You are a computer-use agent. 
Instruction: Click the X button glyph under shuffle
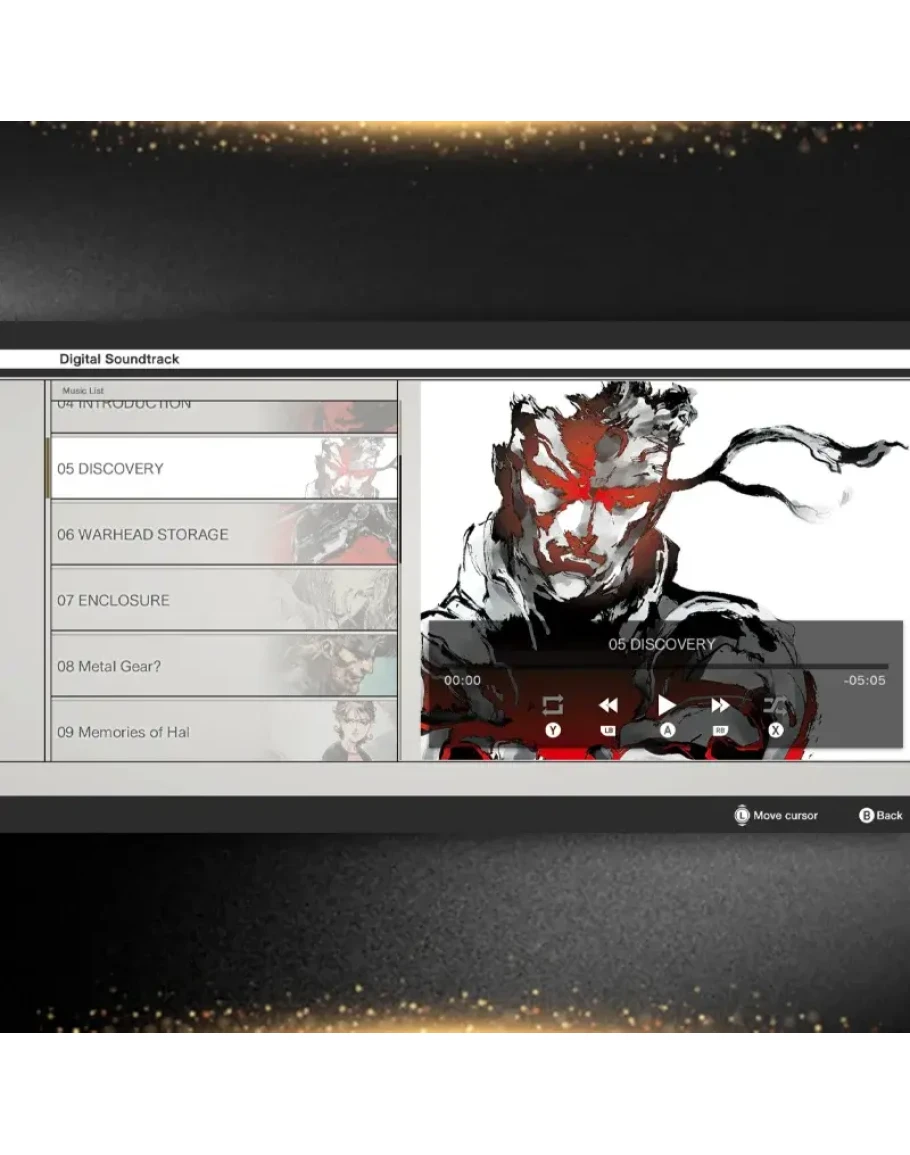click(x=775, y=731)
